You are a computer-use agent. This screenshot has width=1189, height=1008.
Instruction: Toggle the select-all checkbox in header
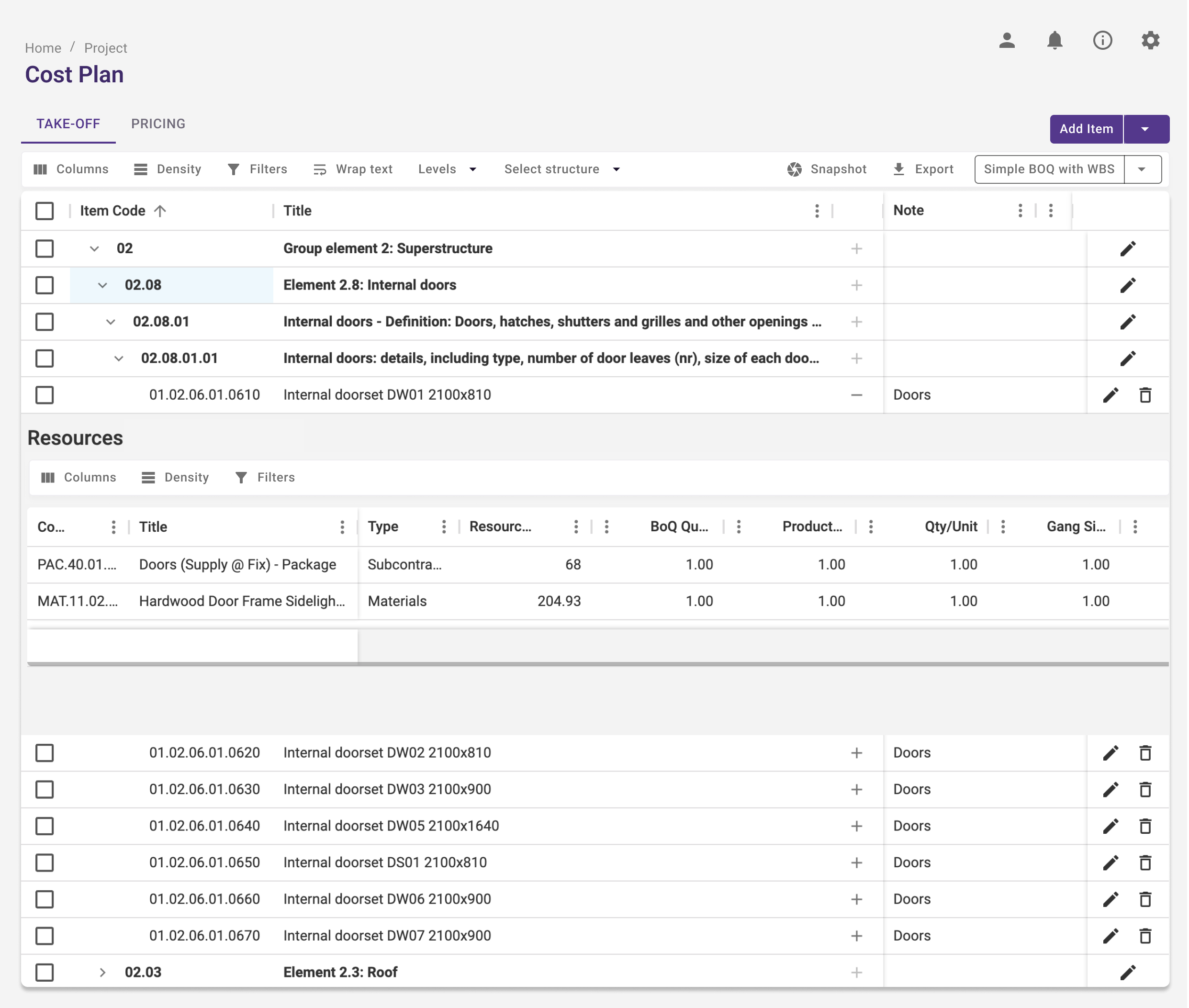[x=45, y=211]
